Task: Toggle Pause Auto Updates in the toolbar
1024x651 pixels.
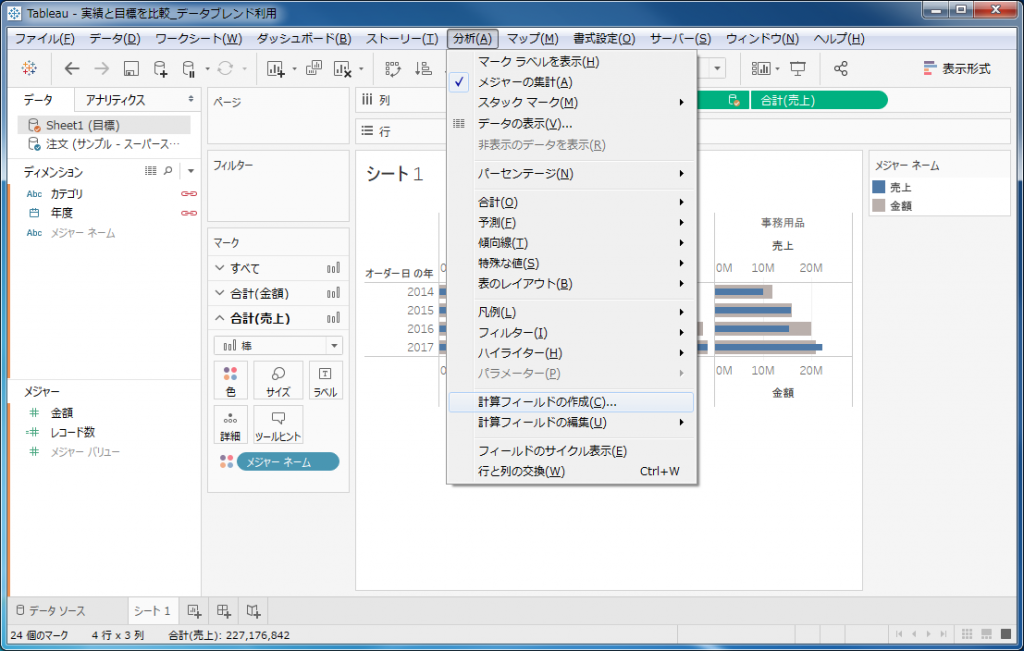Action: (187, 69)
